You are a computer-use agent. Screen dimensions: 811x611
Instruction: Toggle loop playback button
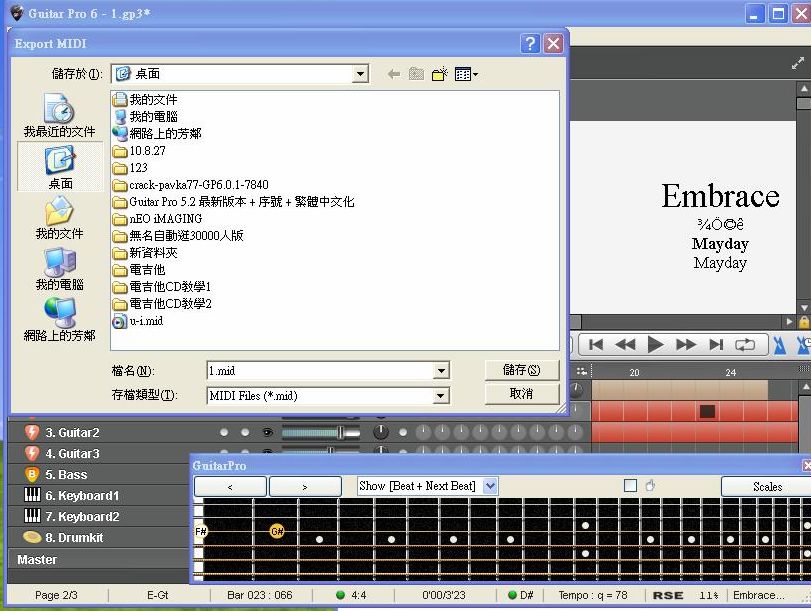click(745, 345)
